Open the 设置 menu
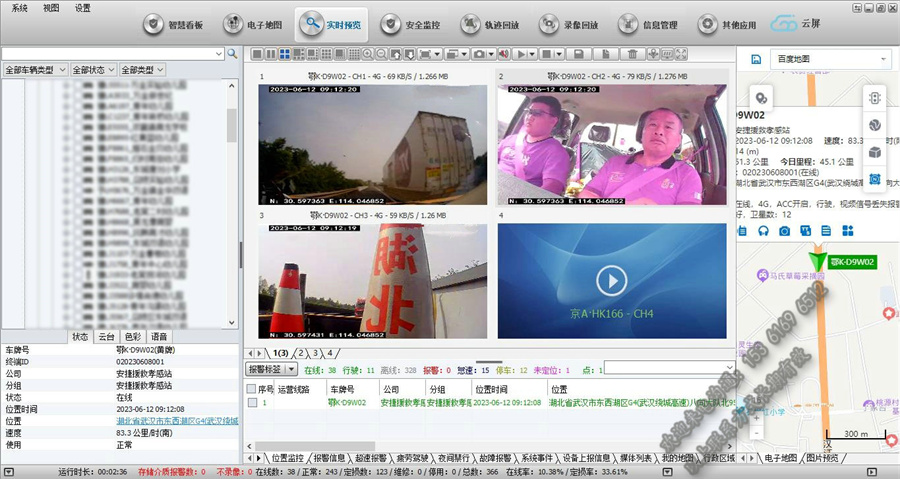The width and height of the screenshot is (900, 479). (82, 7)
